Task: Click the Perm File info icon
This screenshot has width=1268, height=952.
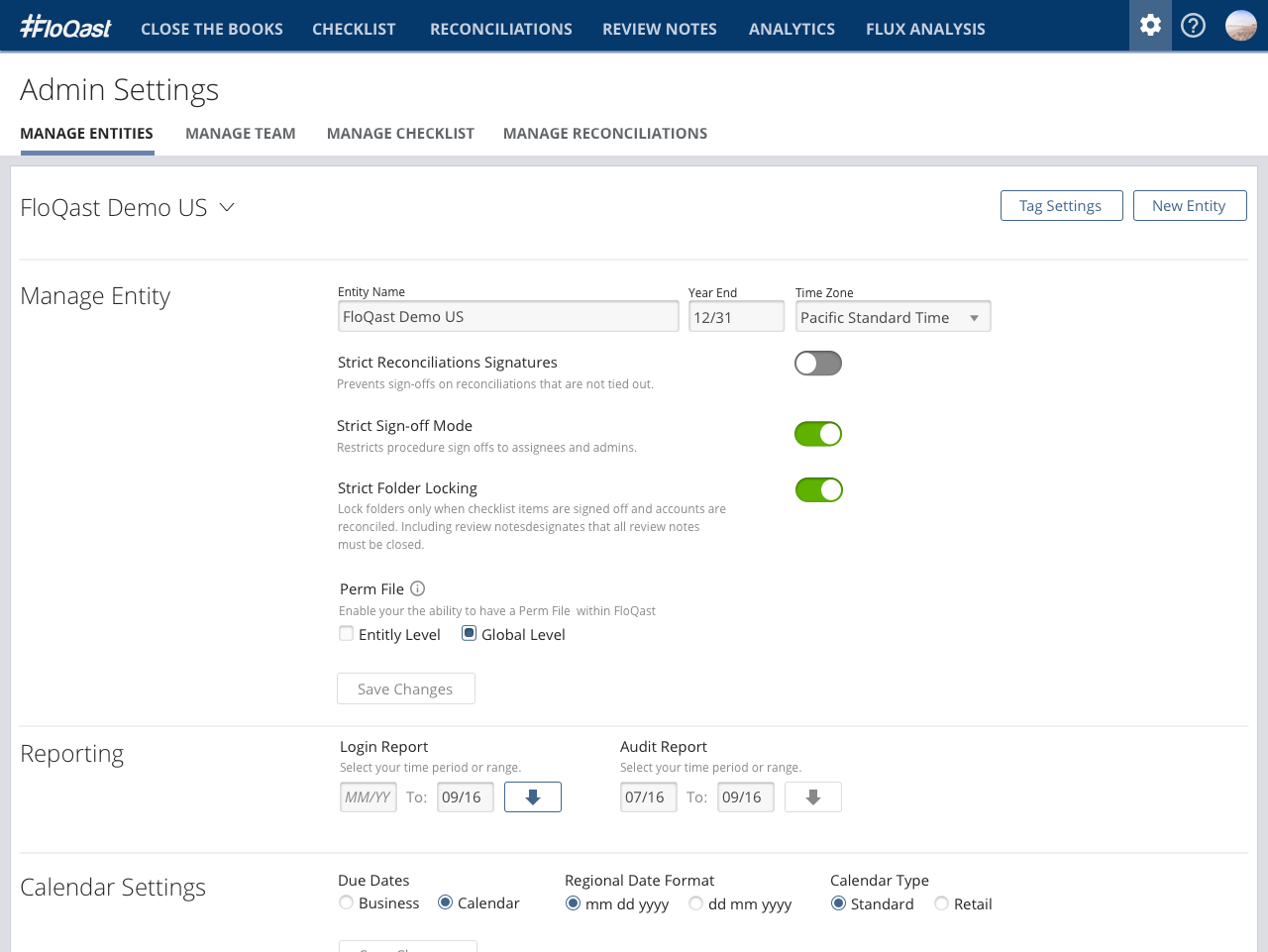Action: (x=418, y=588)
